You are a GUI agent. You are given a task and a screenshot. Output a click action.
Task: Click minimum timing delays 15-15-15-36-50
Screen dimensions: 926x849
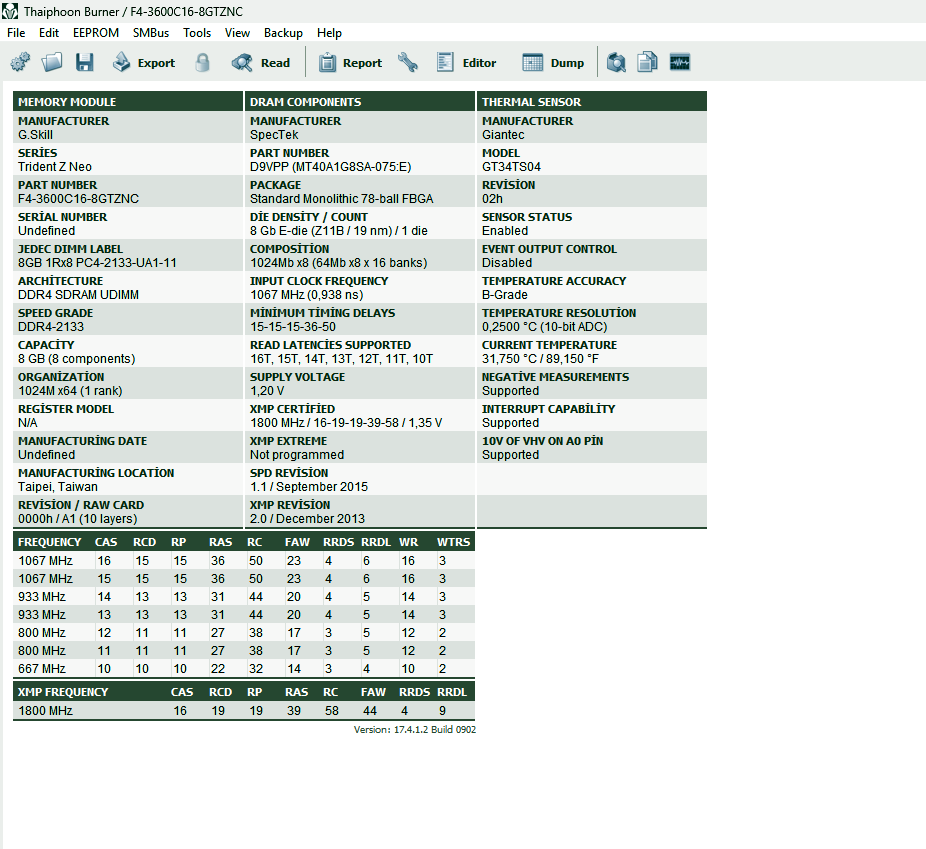tap(293, 326)
